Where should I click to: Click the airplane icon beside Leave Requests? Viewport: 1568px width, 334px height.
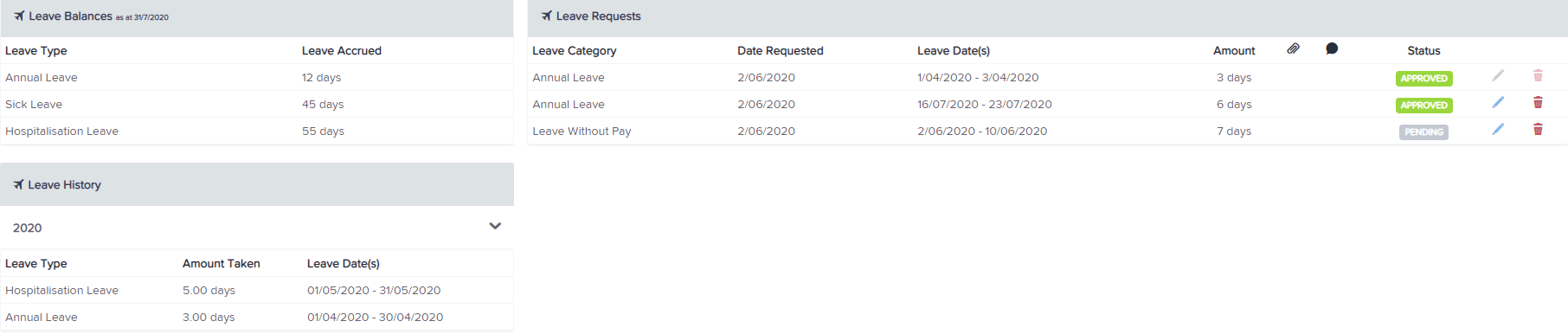click(x=546, y=16)
